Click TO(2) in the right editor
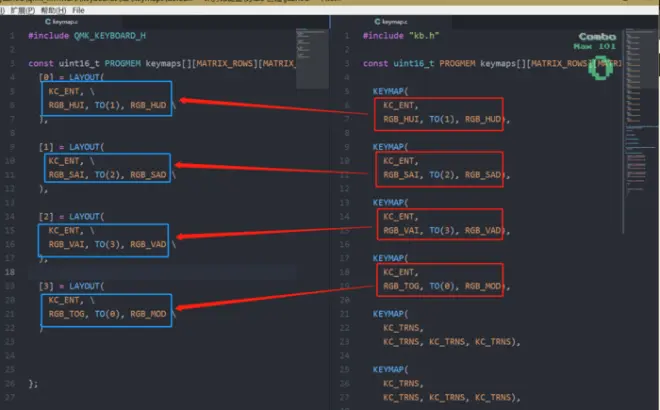This screenshot has width=660, height=410. (442, 175)
